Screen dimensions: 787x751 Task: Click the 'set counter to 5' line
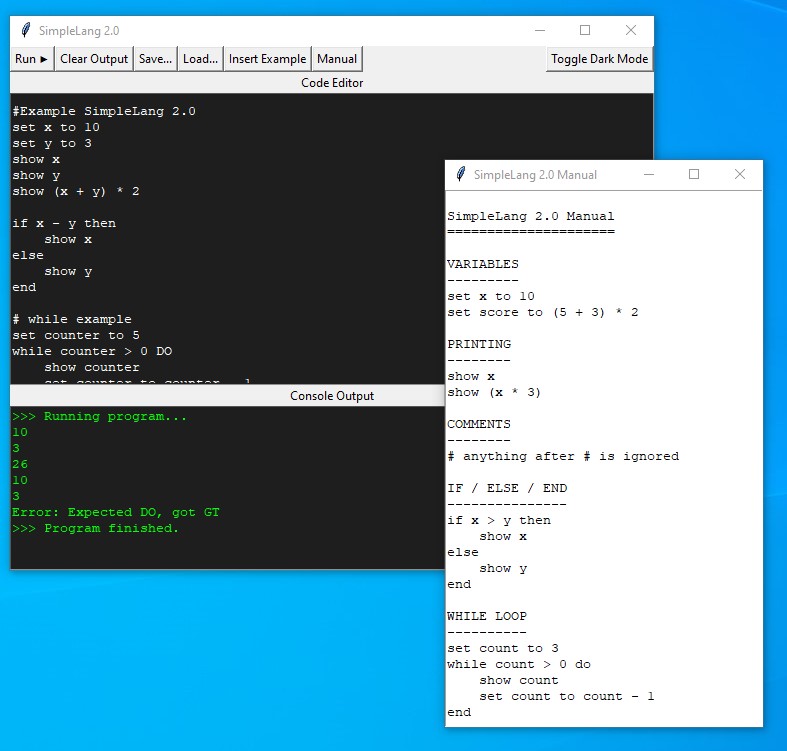76,335
